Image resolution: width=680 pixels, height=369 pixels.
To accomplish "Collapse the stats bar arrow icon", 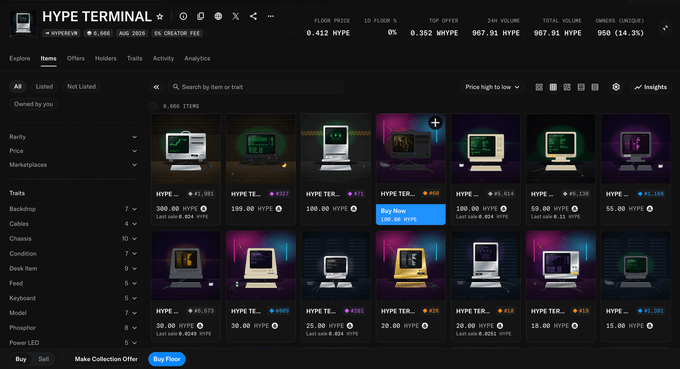I will pos(665,28).
